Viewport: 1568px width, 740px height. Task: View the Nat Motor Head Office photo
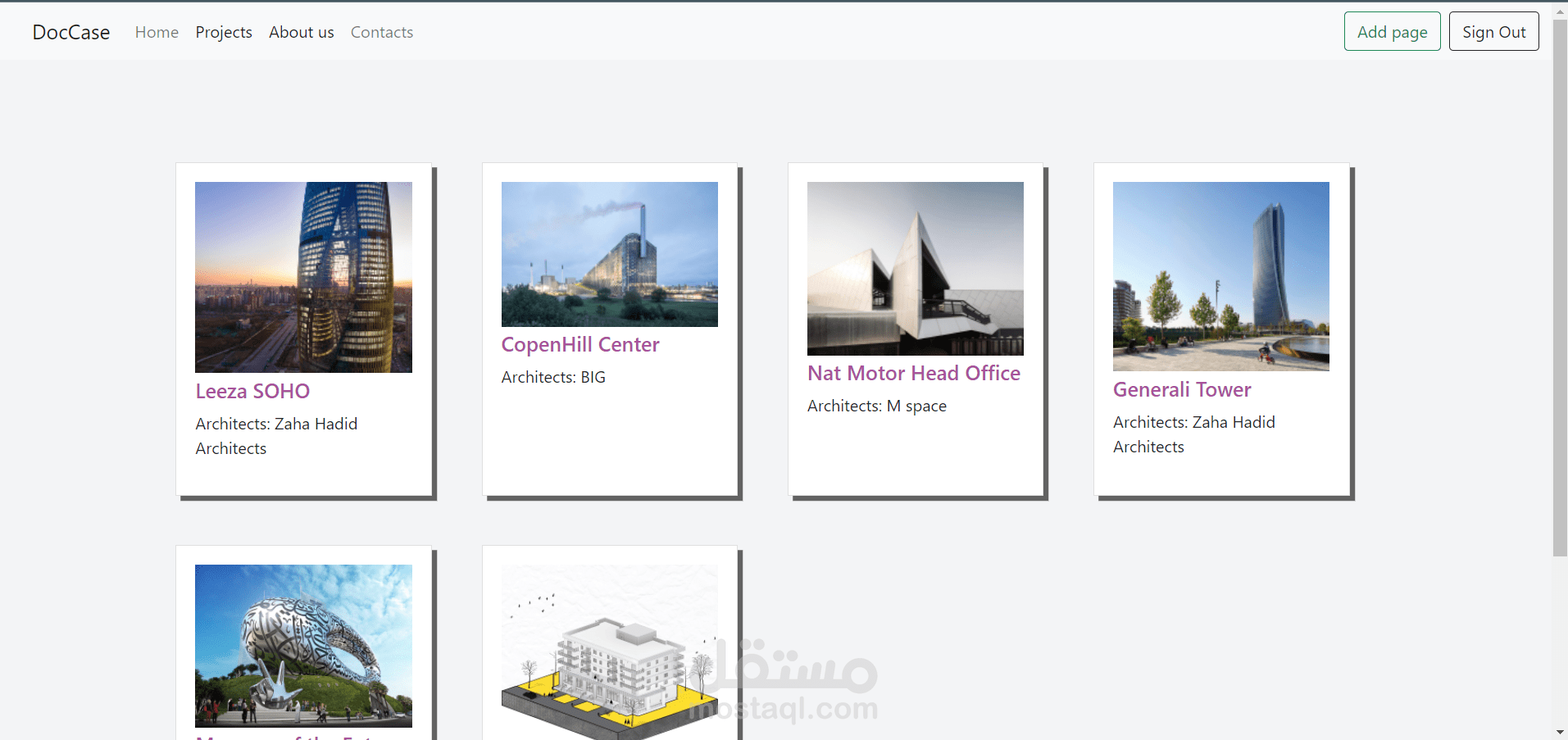(x=915, y=268)
